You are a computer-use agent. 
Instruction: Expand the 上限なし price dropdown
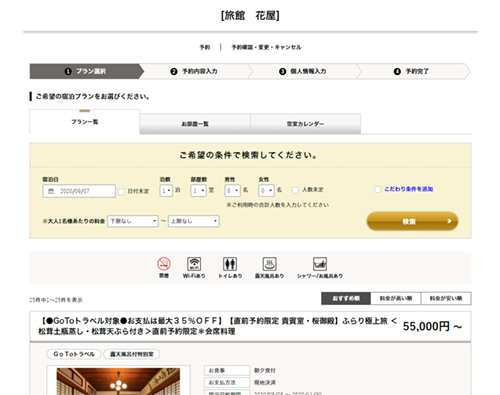(x=194, y=221)
